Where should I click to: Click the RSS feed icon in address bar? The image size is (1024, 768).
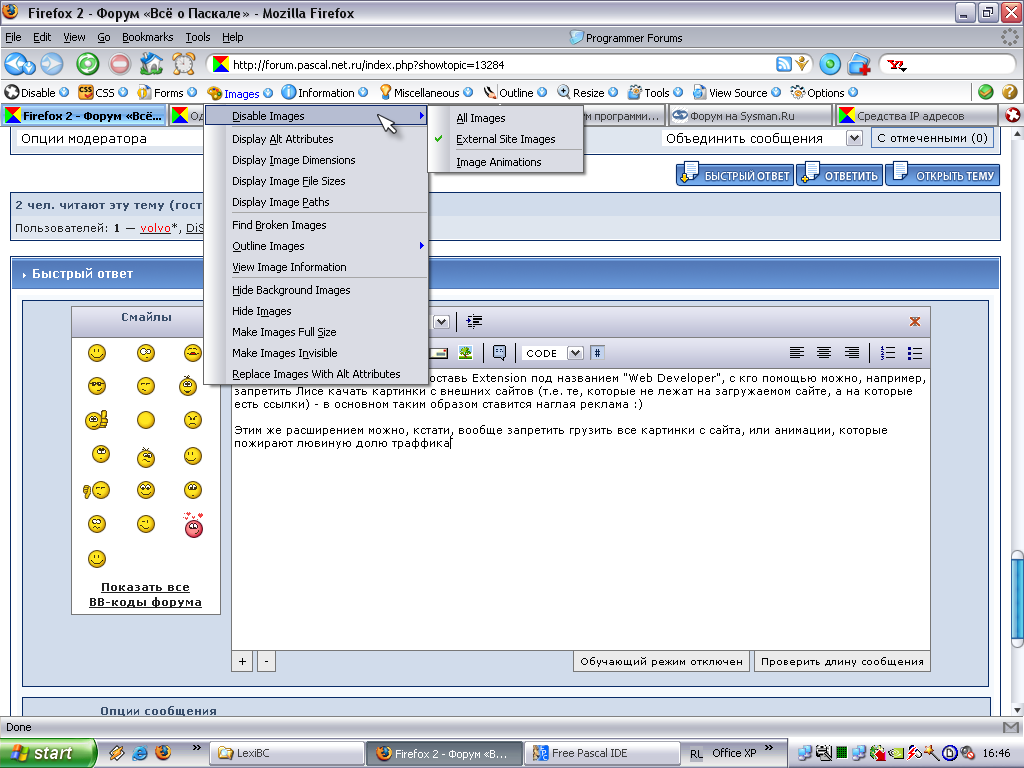click(785, 64)
